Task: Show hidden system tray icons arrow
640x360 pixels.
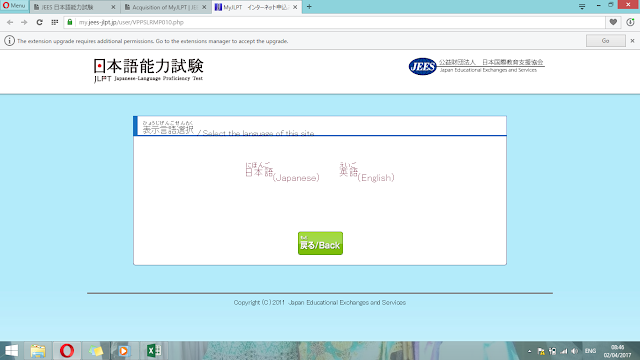Action: pyautogui.click(x=529, y=351)
